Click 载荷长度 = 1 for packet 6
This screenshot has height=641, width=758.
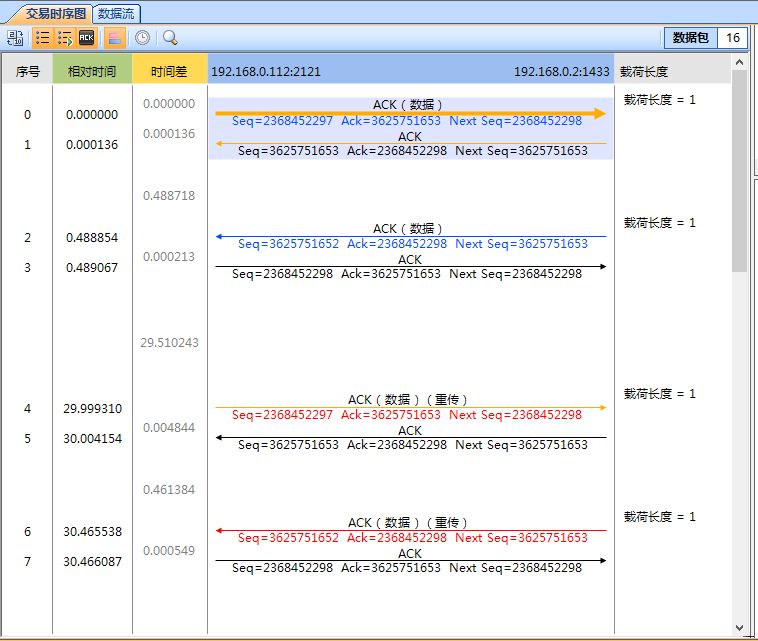click(659, 516)
